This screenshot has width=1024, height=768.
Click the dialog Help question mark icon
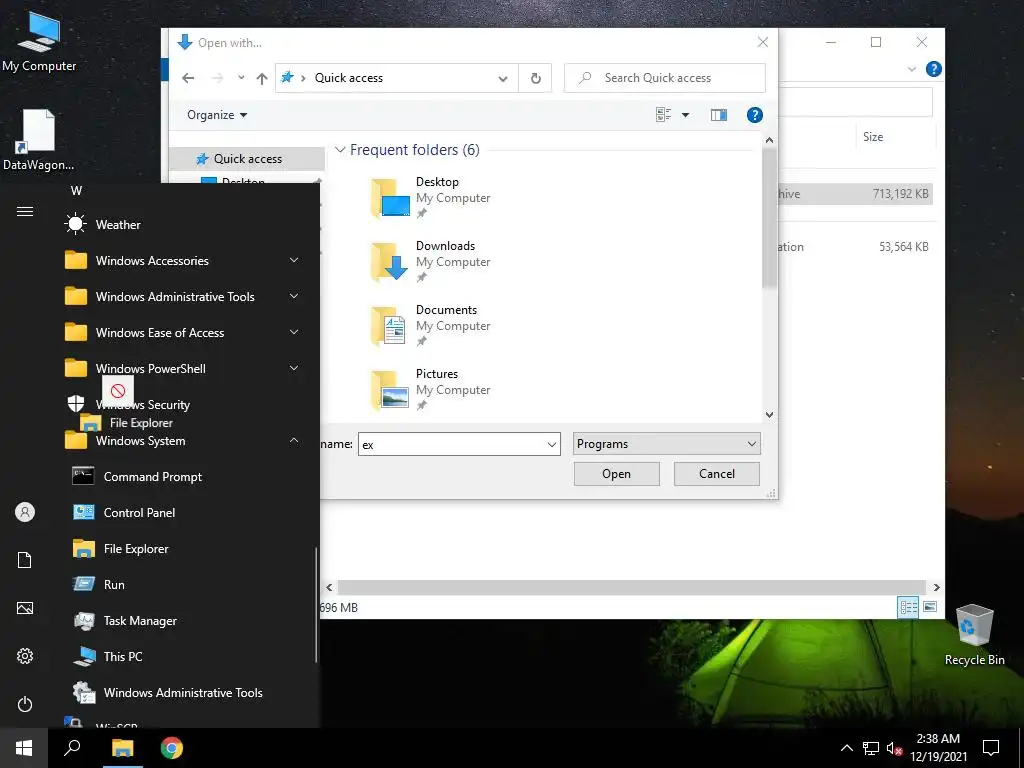point(754,115)
